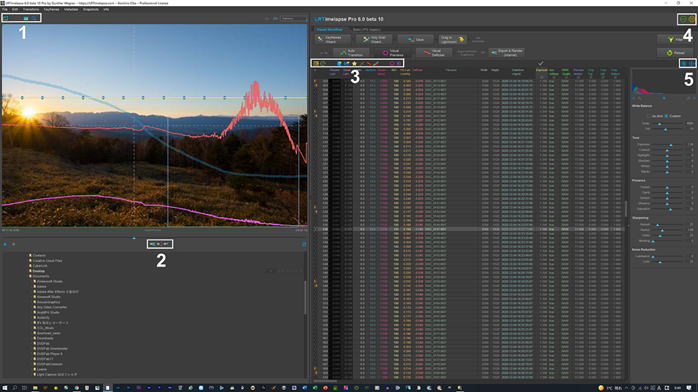Open the dropdown at preview top right
Viewport: 698px width, 392px height.
294,18
